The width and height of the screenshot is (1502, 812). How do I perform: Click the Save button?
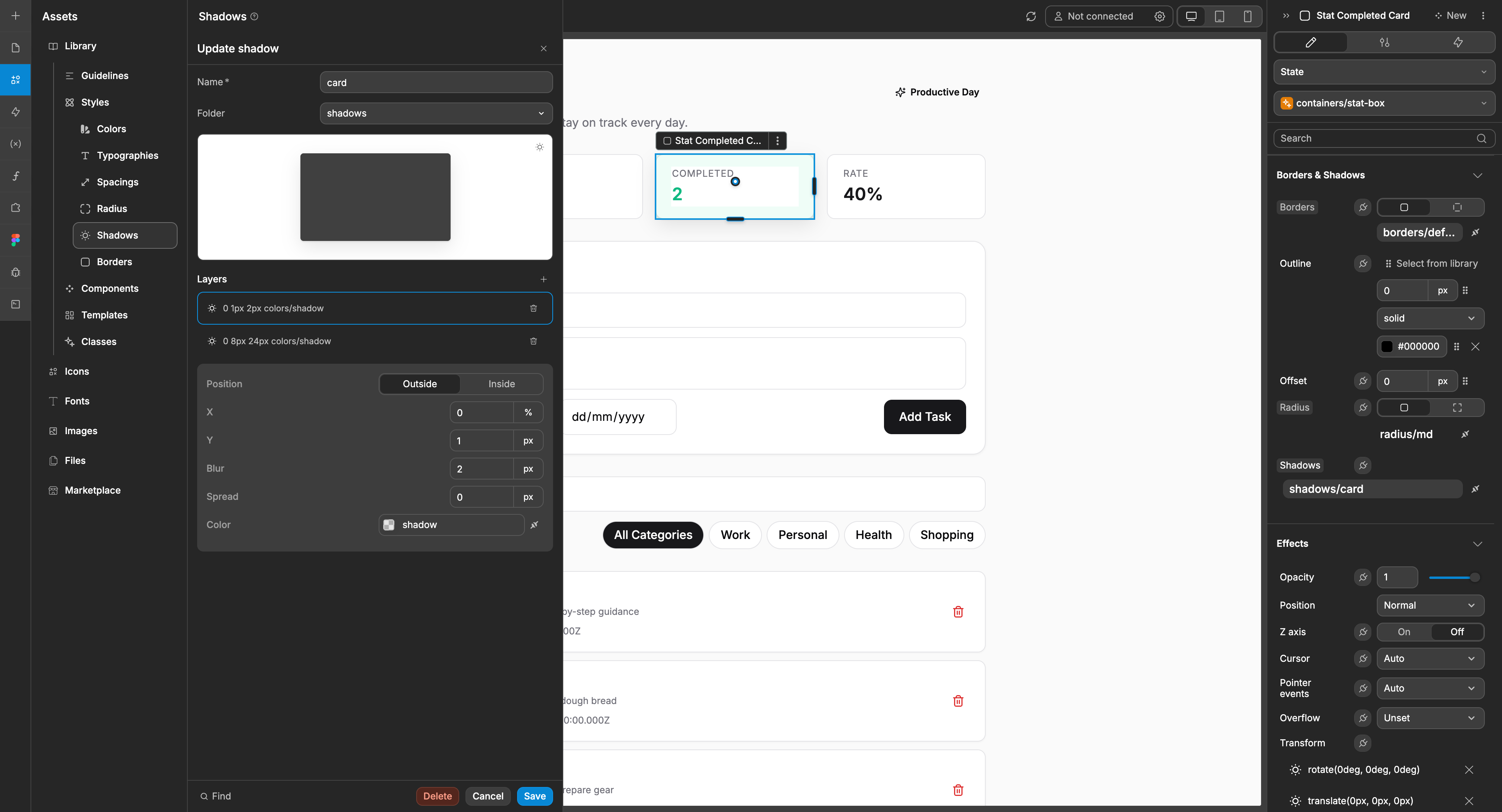[535, 796]
